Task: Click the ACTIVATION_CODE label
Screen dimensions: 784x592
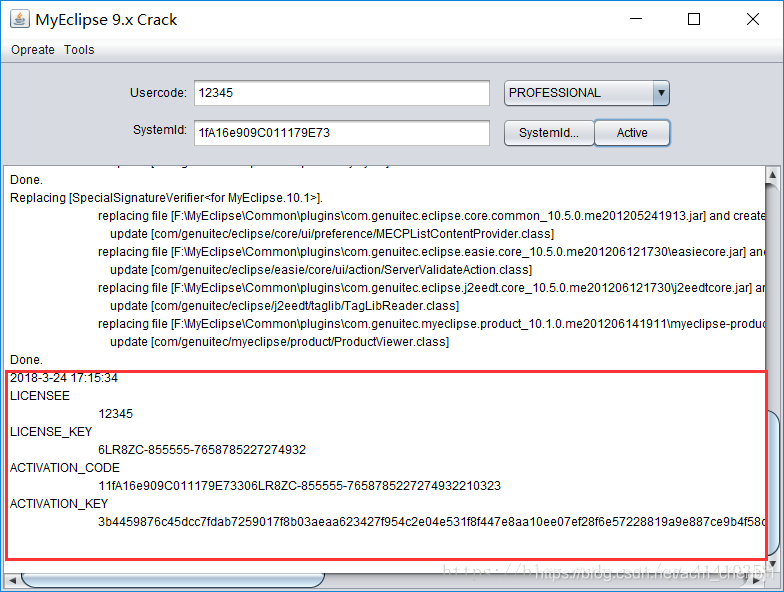Action: 65,468
